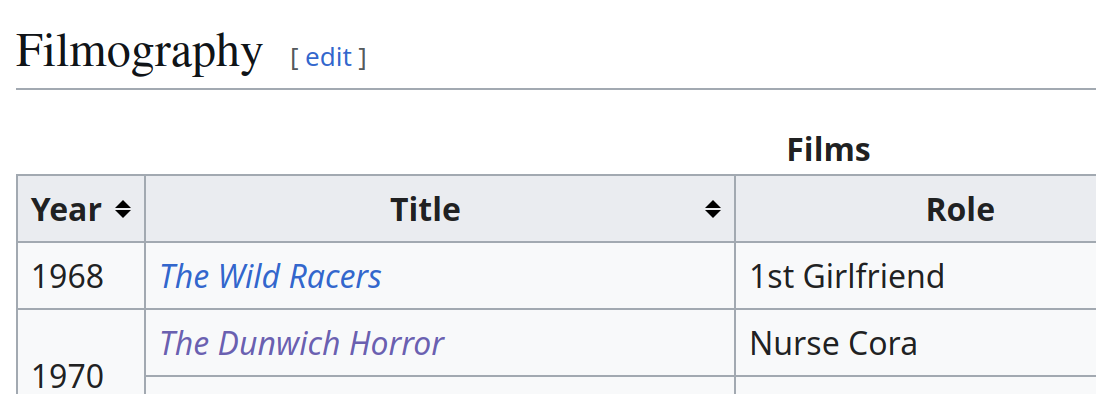Viewport: 1096px width, 394px height.
Task: Open the edit link beside Filmography
Action: click(329, 57)
